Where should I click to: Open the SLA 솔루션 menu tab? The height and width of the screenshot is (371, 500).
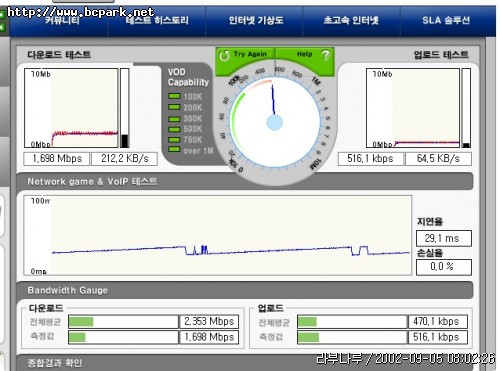click(x=446, y=21)
